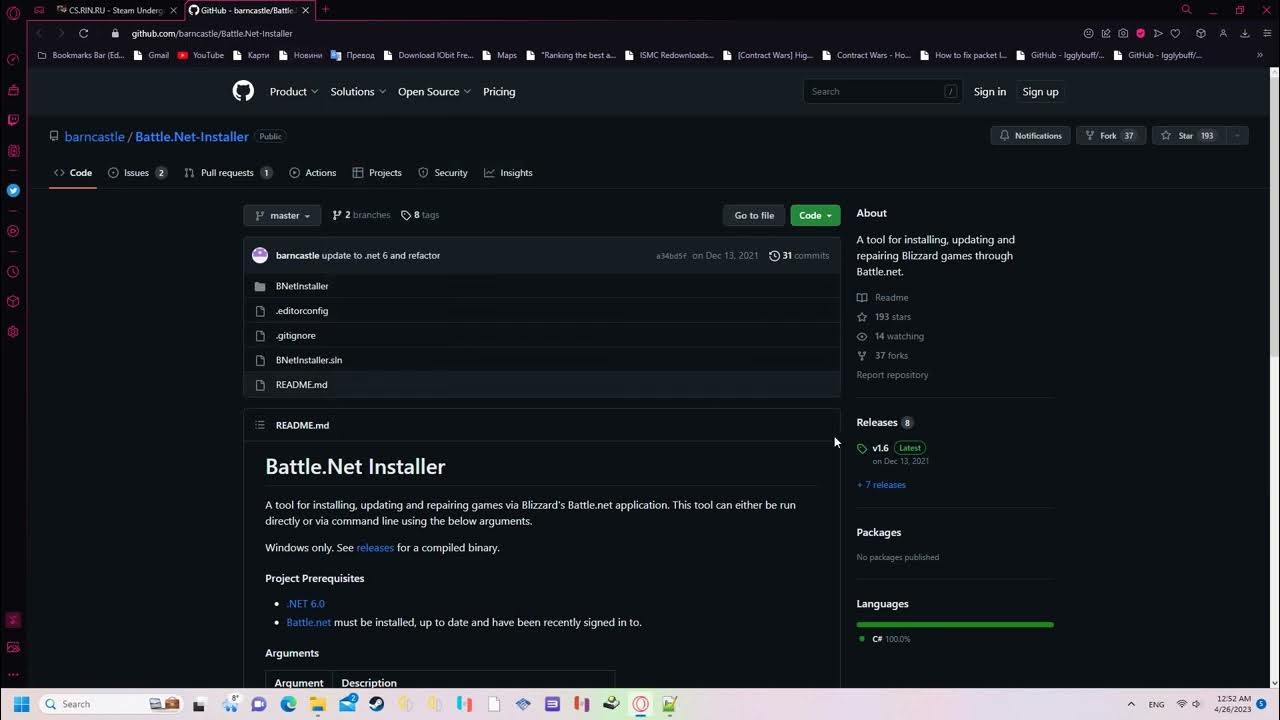The image size is (1280, 720).
Task: Click the tag icon next to v1.6 release
Action: pos(862,449)
